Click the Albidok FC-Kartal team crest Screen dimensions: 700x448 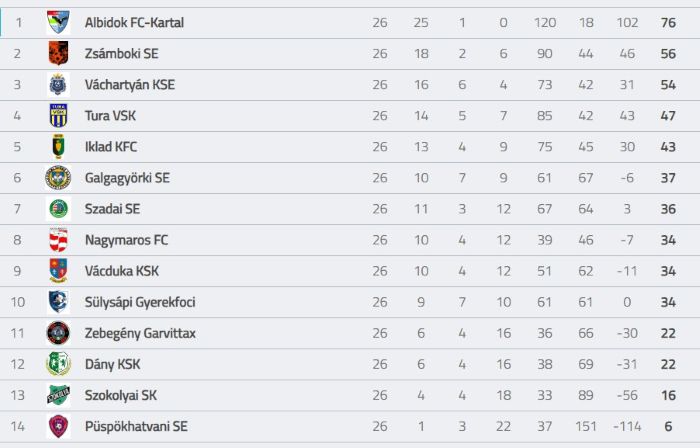pyautogui.click(x=58, y=22)
